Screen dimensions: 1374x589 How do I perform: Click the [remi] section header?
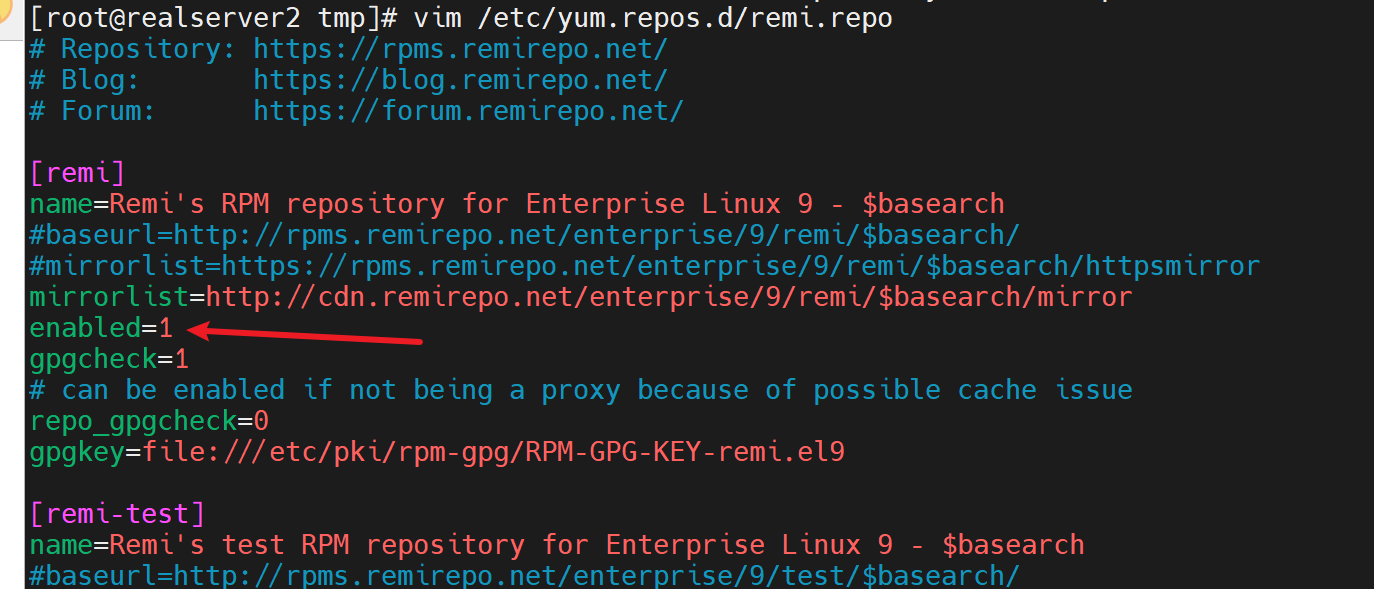pos(77,172)
